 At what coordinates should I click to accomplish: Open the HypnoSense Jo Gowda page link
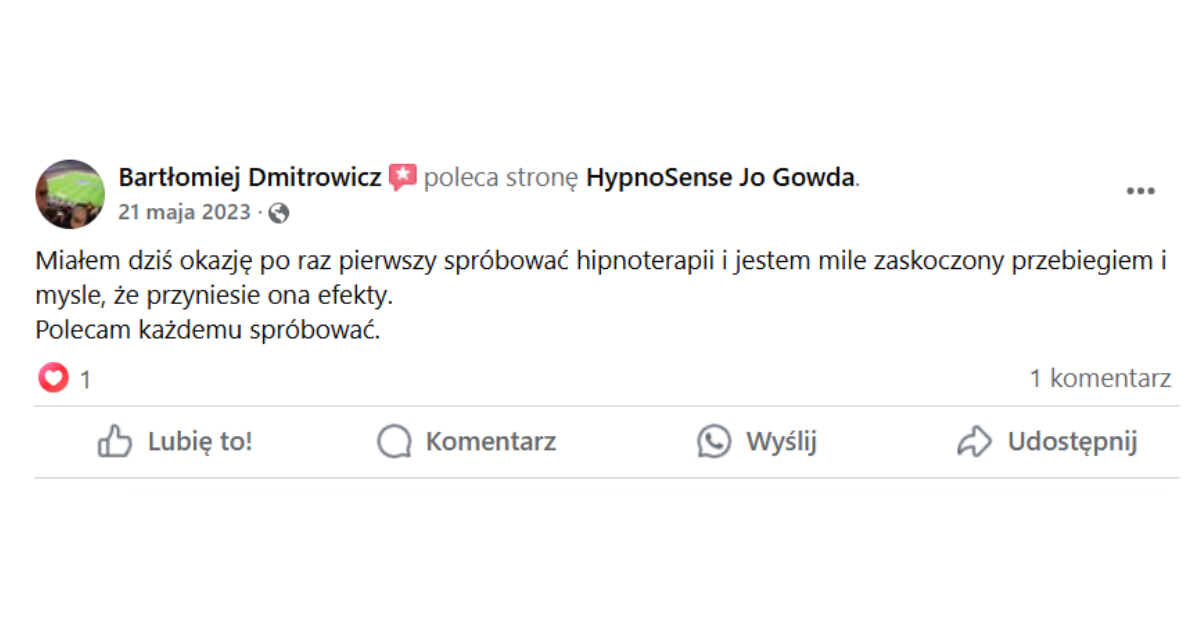point(720,178)
